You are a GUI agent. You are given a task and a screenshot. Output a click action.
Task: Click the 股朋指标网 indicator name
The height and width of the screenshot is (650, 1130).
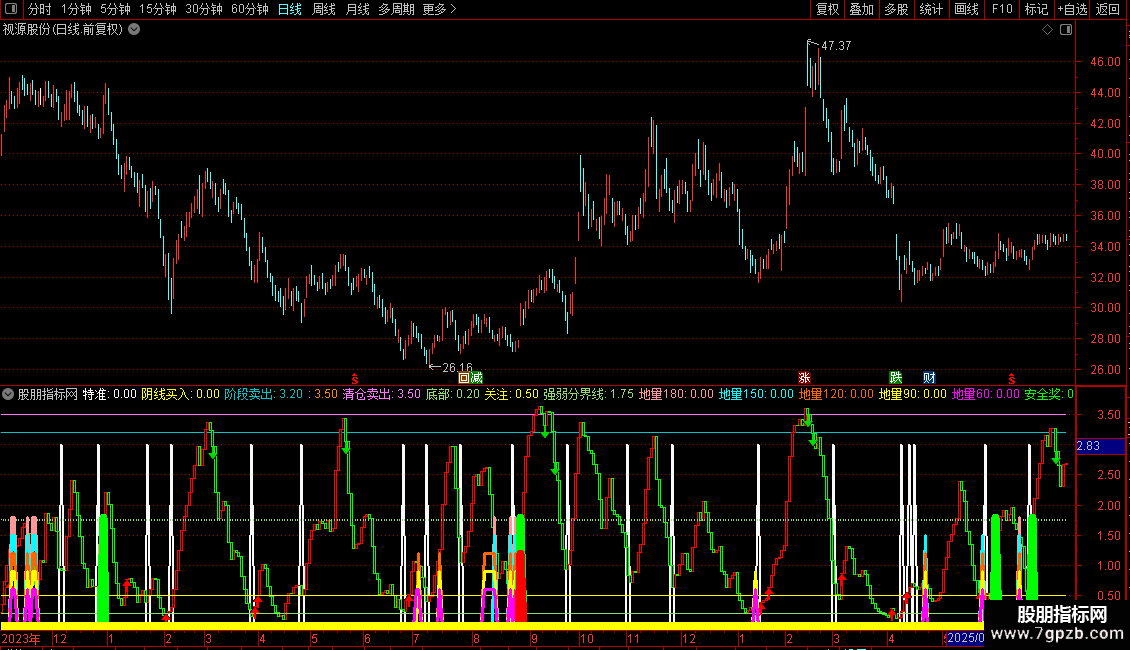click(48, 394)
